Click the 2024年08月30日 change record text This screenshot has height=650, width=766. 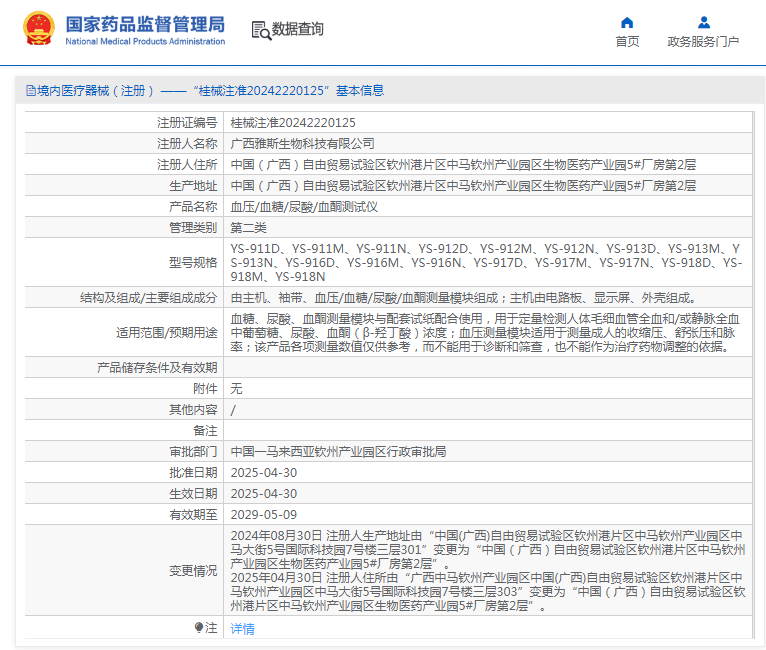click(x=488, y=550)
